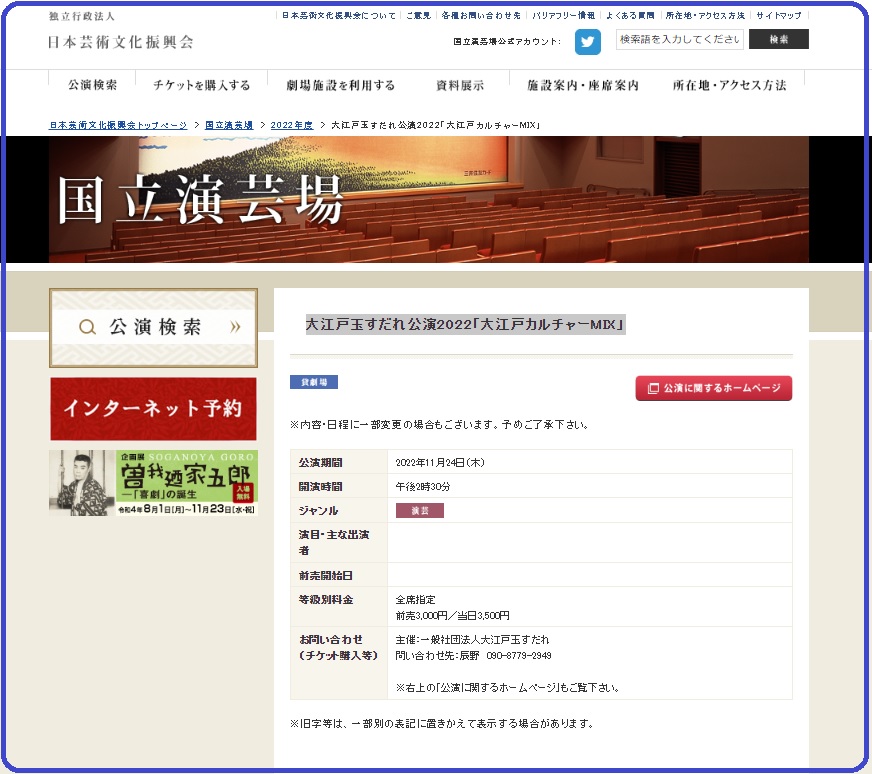Click the ご意見 link in the header
The image size is (872, 774).
coord(418,16)
